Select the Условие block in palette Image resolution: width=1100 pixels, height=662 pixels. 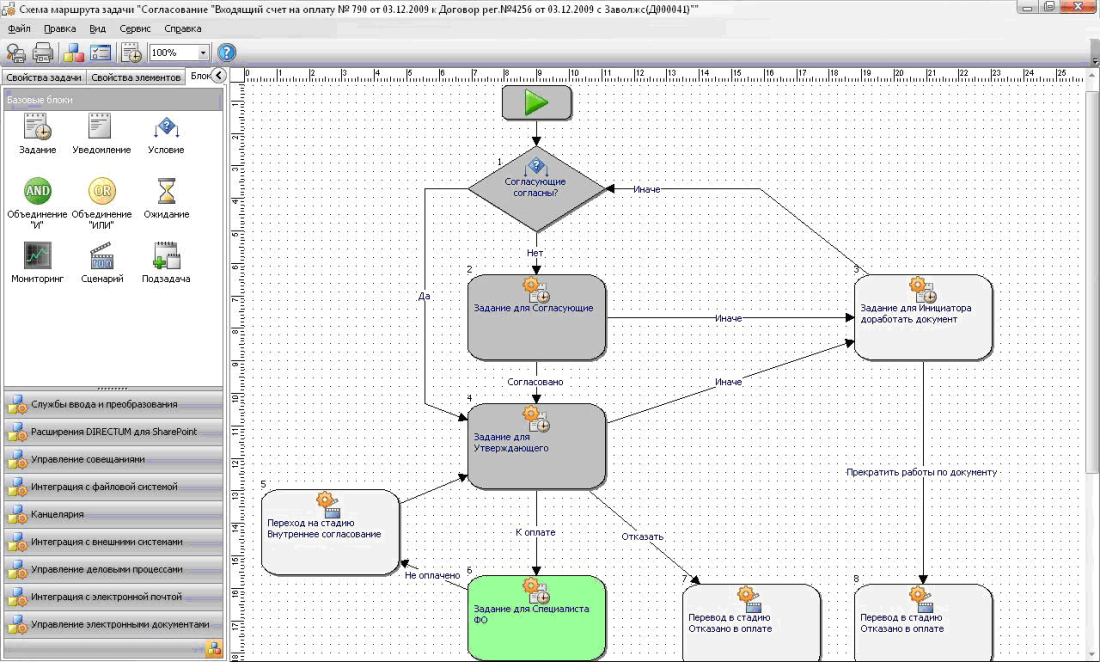tap(166, 133)
